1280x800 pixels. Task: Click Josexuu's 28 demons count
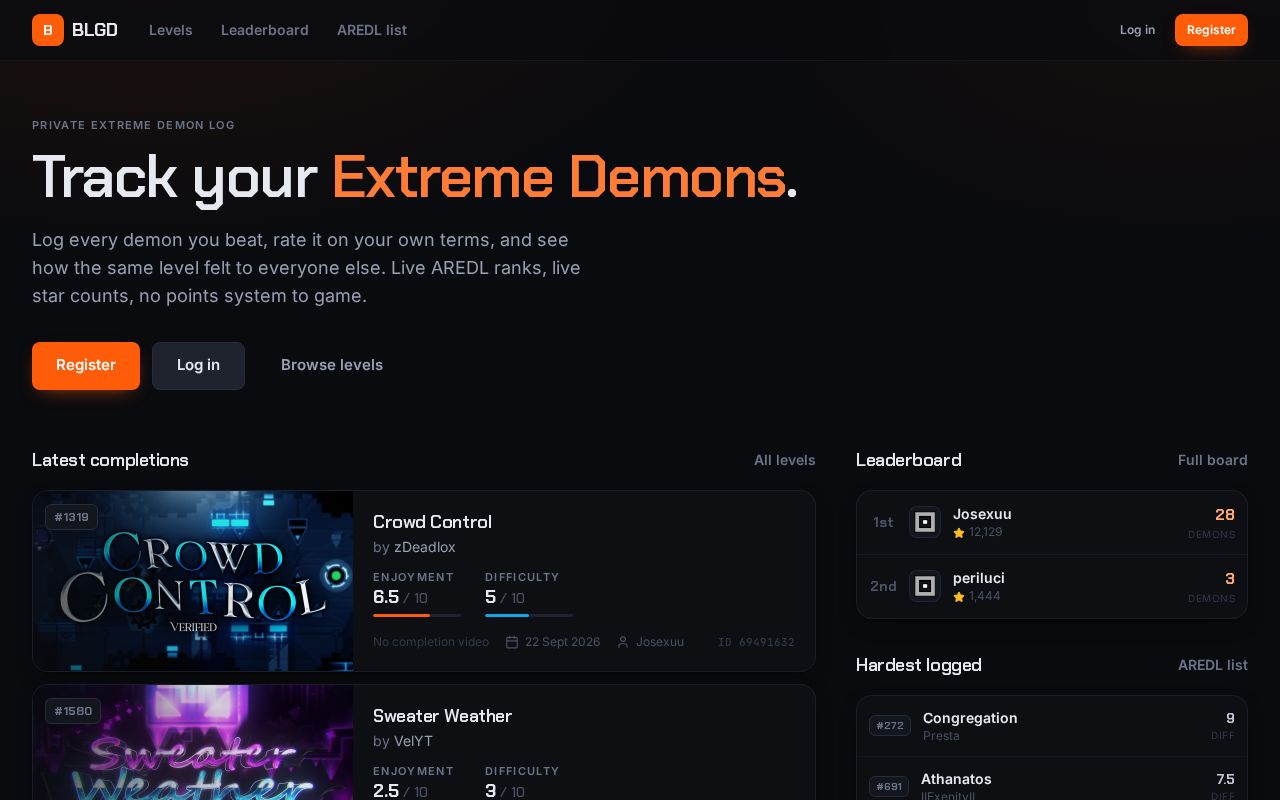1225,515
